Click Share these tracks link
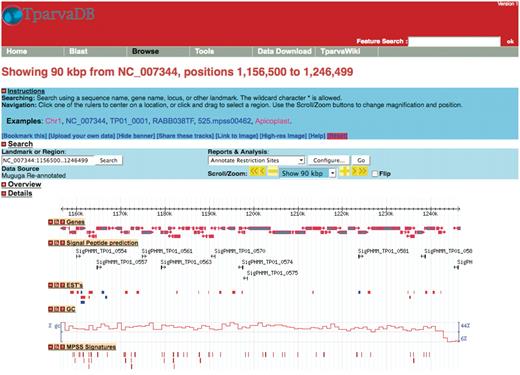520x375 pixels. 185,136
